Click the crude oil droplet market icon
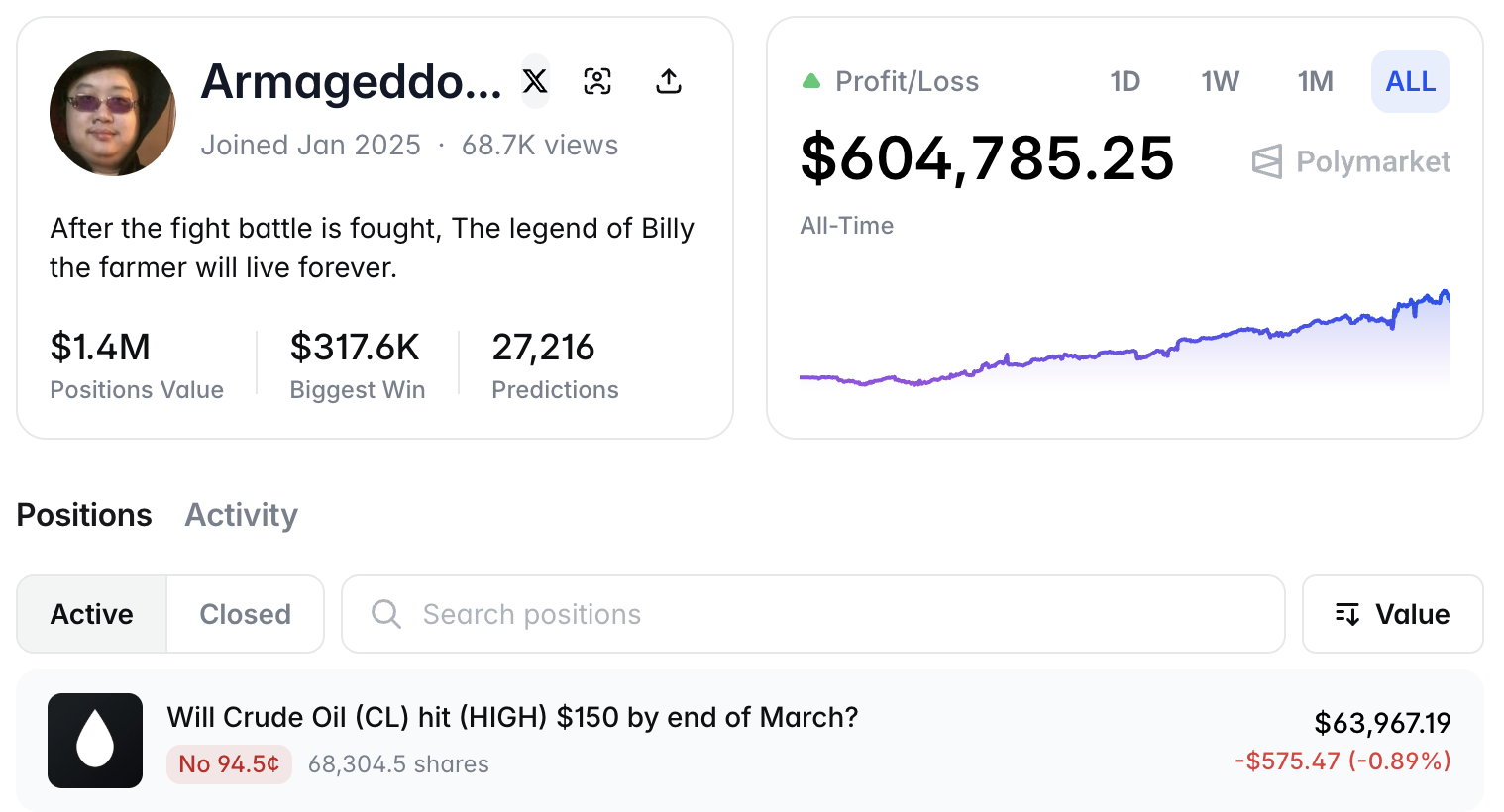1504x812 pixels. (x=95, y=741)
